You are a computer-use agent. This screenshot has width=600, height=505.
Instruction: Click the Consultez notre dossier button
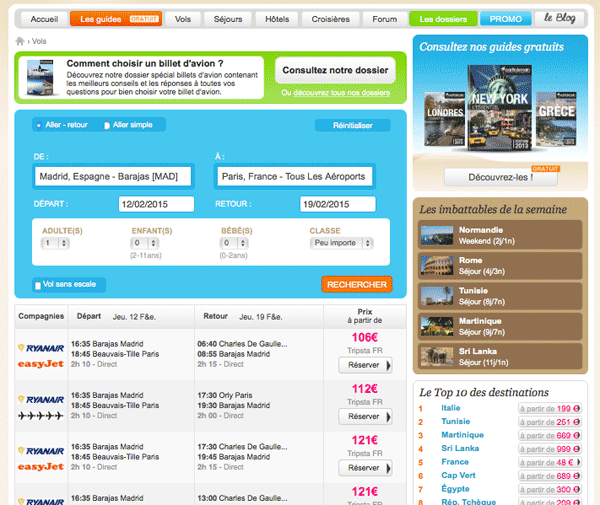tap(335, 70)
